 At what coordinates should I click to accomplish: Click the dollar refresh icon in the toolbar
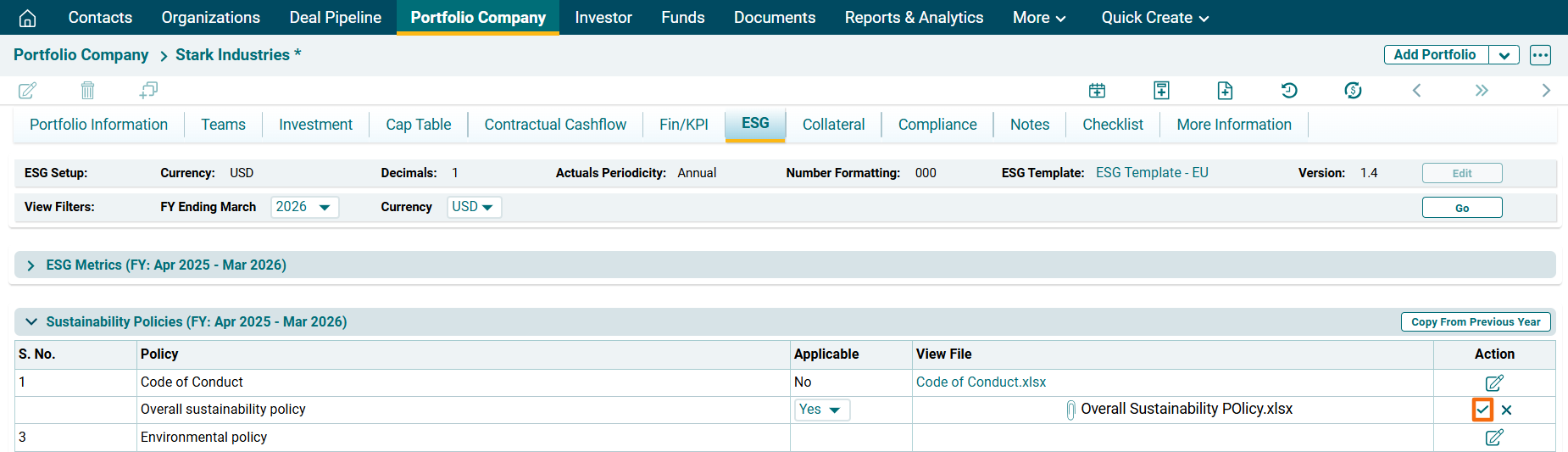(x=1353, y=91)
